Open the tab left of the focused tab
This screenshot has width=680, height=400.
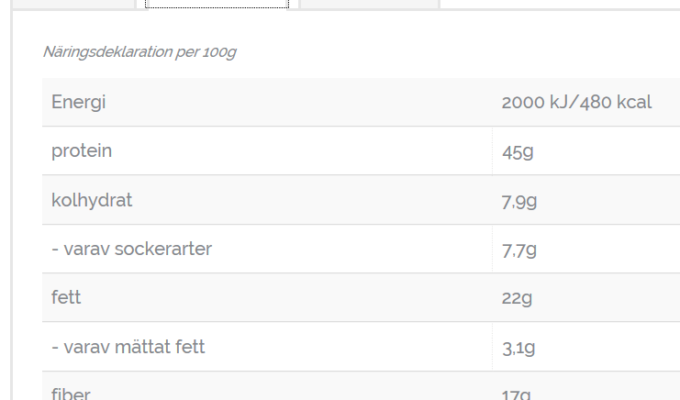[x=68, y=4]
